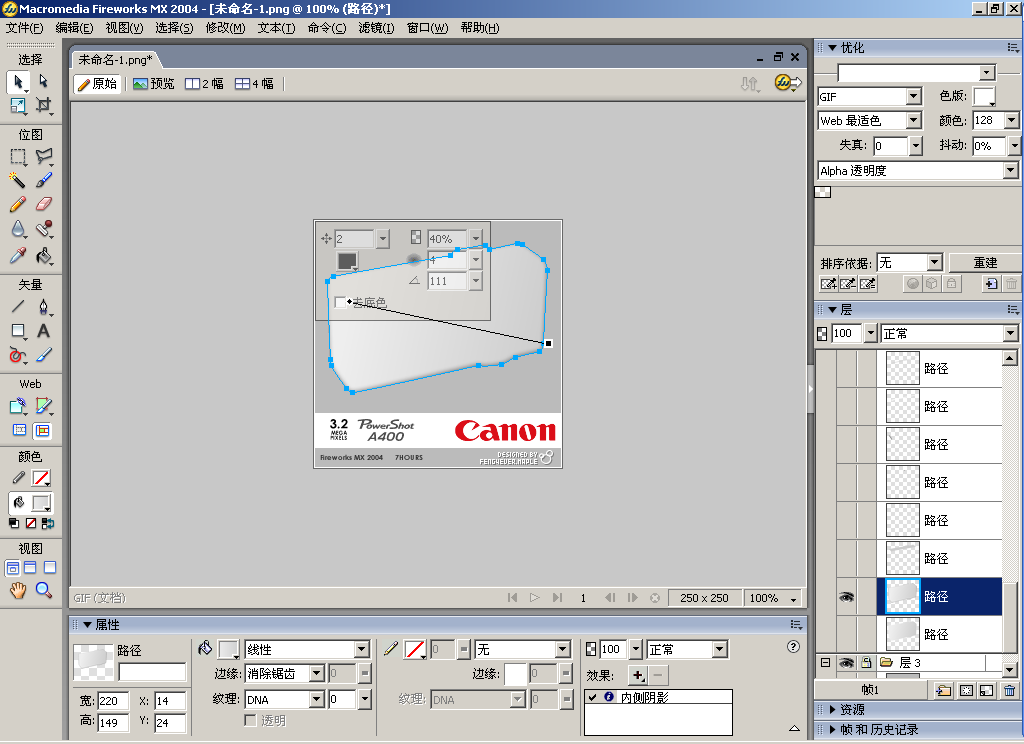Image resolution: width=1024 pixels, height=744 pixels.
Task: Pick the Slice tool
Action: click(x=43, y=406)
